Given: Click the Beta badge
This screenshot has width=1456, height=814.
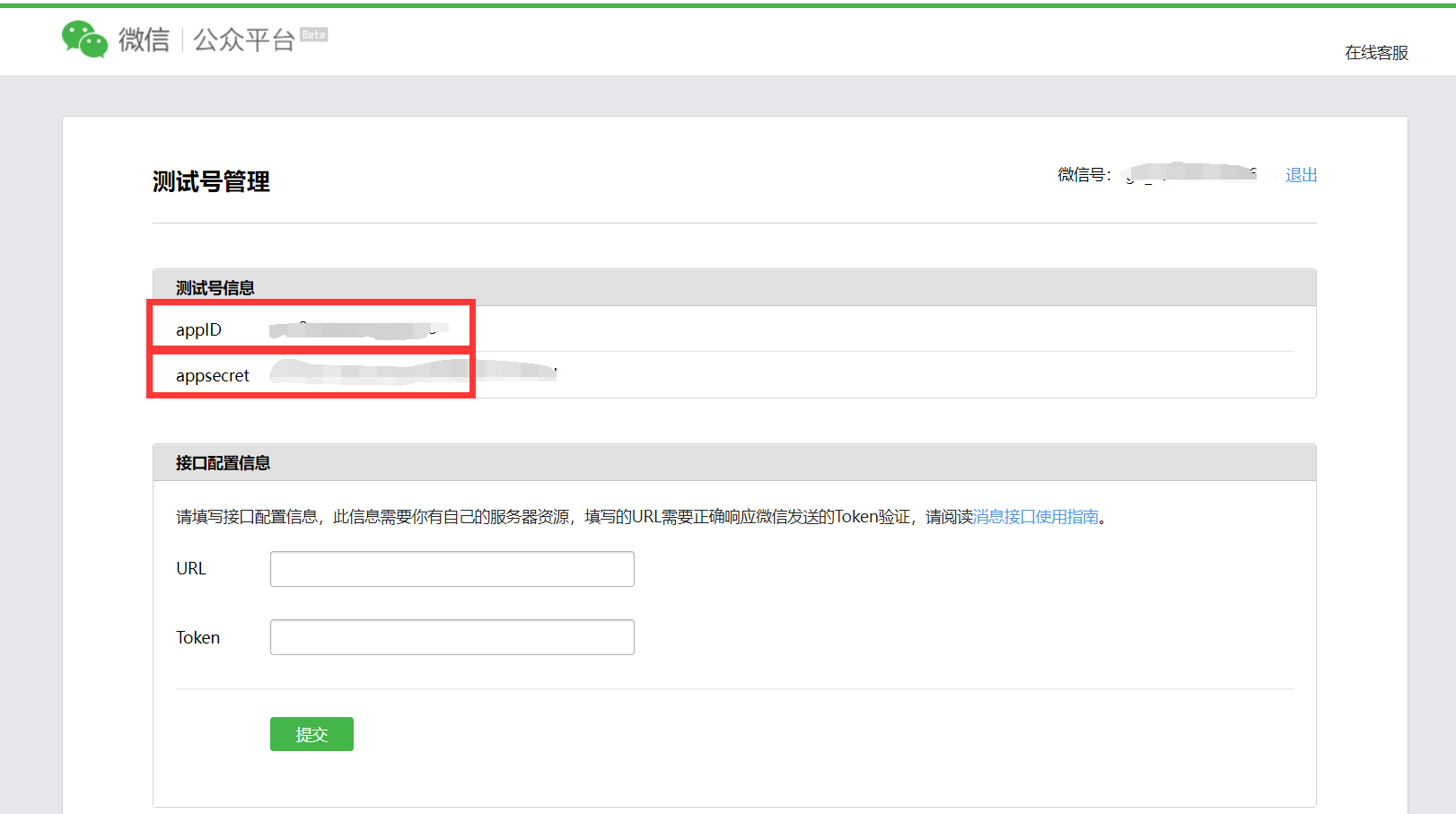Looking at the screenshot, I should click(x=313, y=34).
